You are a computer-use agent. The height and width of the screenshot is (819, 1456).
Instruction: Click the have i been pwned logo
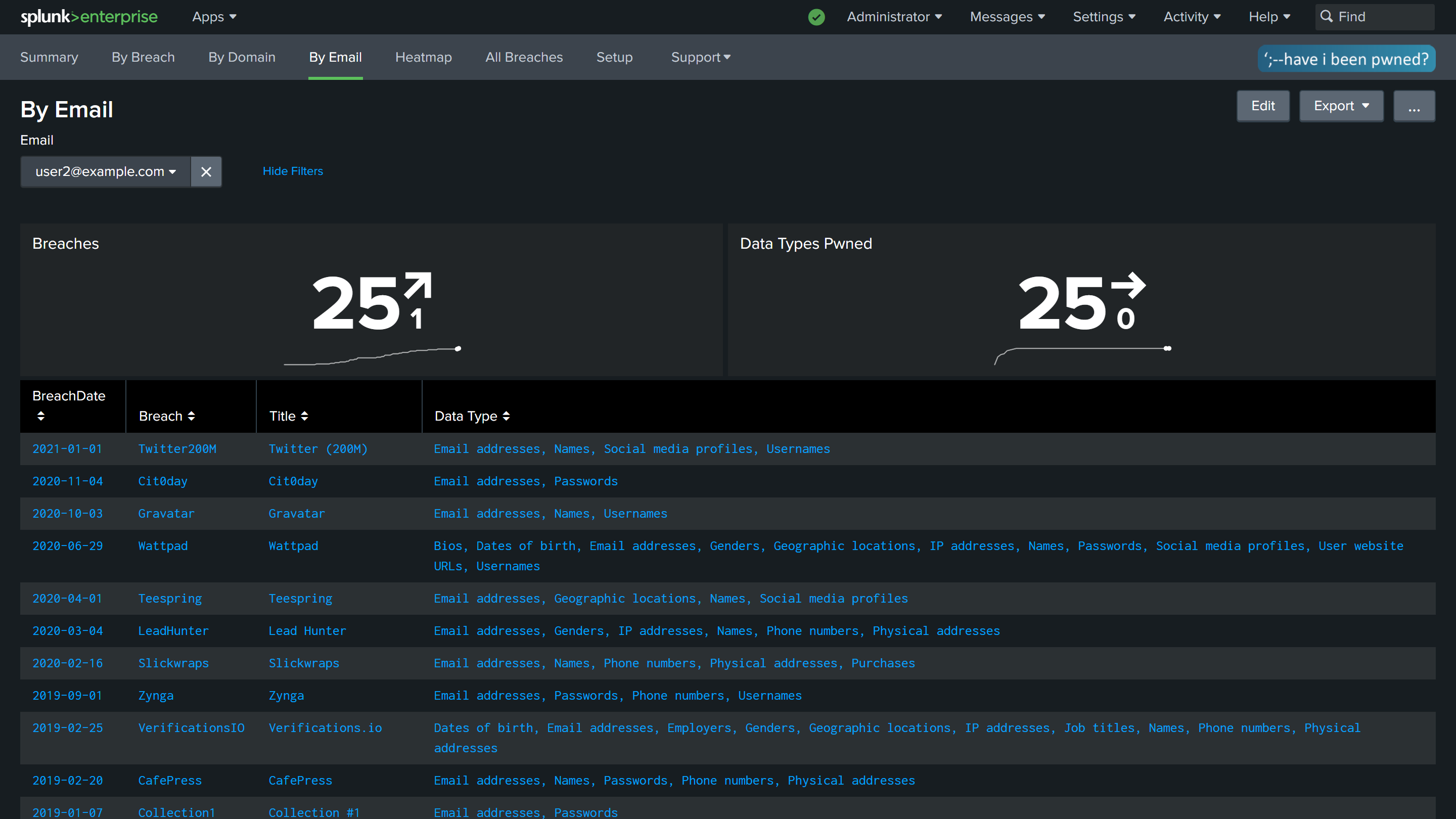[1346, 59]
